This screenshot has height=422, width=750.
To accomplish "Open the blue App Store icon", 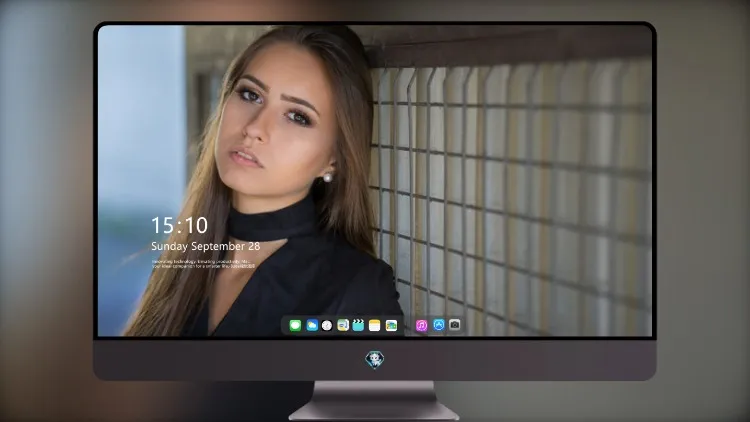I will (439, 325).
